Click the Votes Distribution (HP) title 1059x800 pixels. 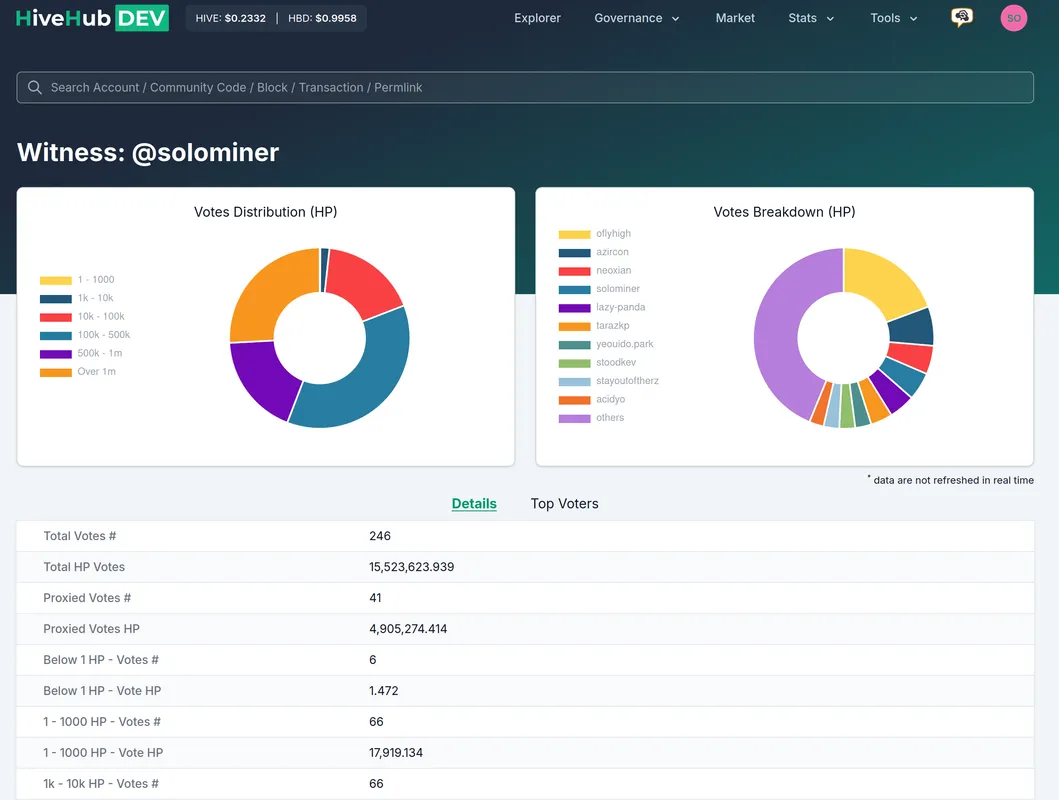coord(265,212)
